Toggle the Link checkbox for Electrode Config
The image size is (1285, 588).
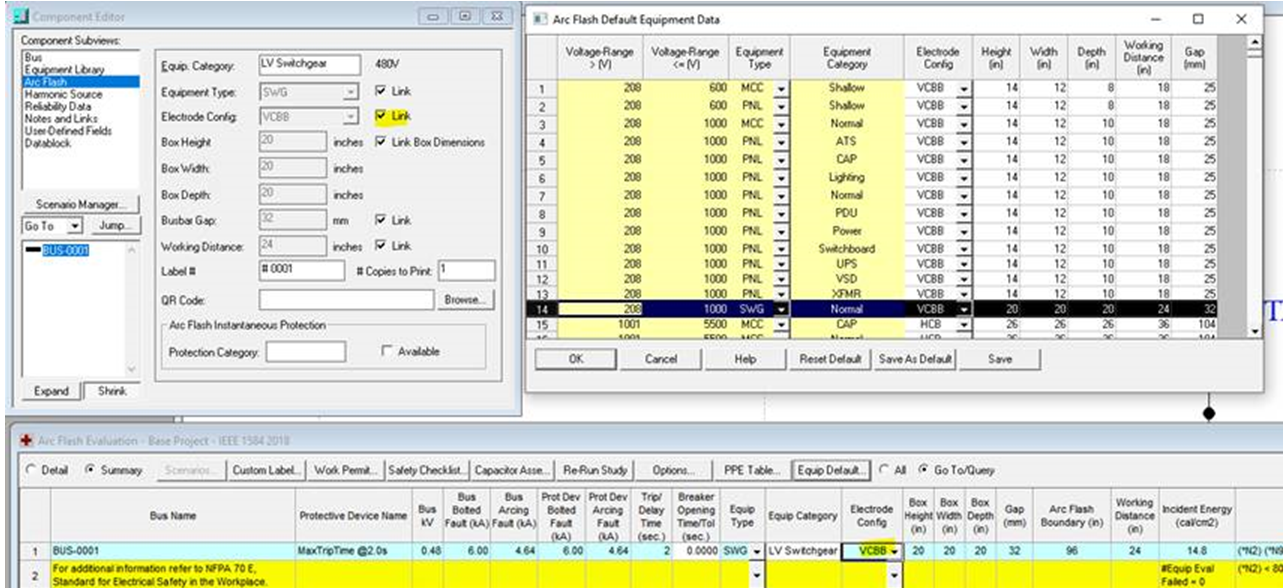381,116
